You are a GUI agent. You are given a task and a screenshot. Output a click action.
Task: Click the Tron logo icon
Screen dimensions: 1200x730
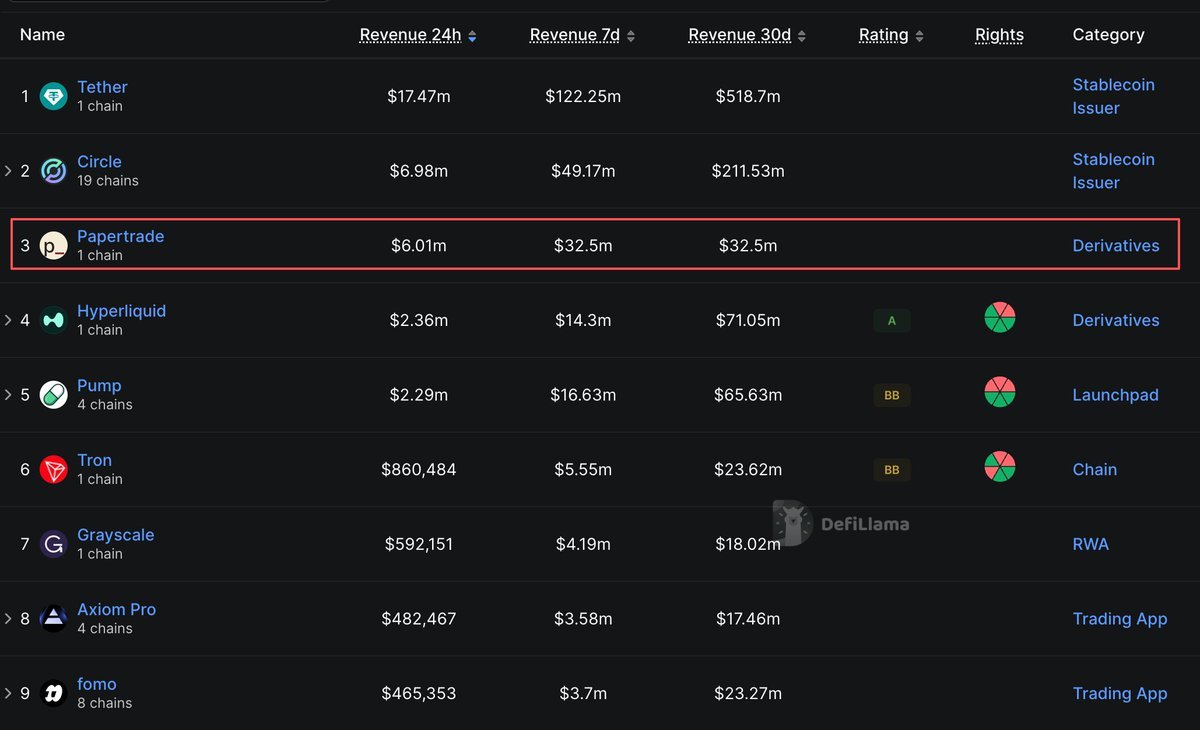(x=53, y=469)
